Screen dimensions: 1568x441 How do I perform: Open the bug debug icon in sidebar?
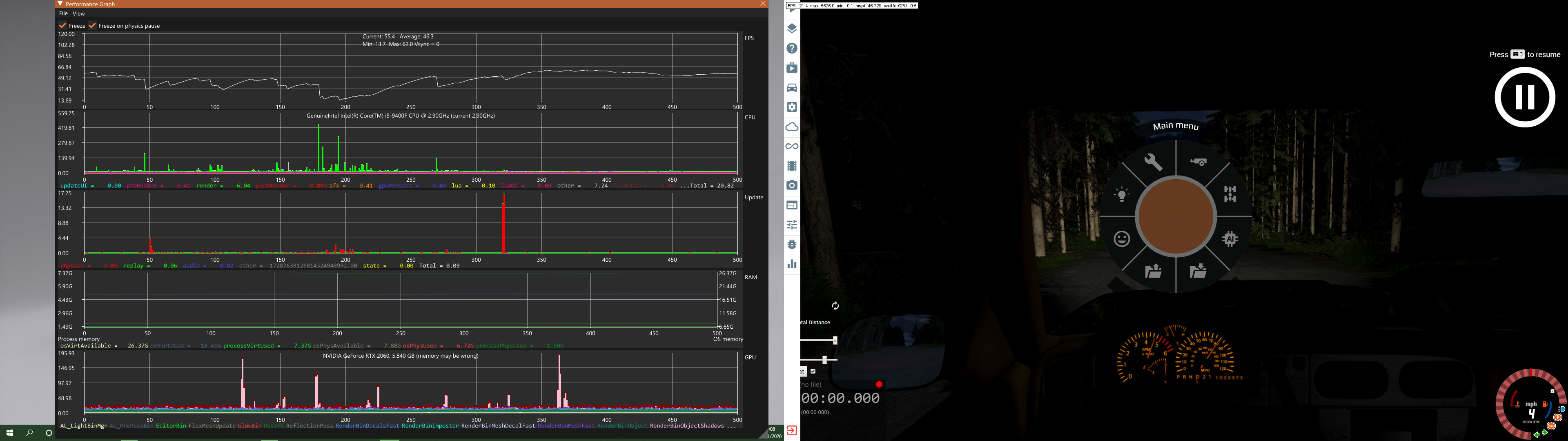tap(792, 244)
